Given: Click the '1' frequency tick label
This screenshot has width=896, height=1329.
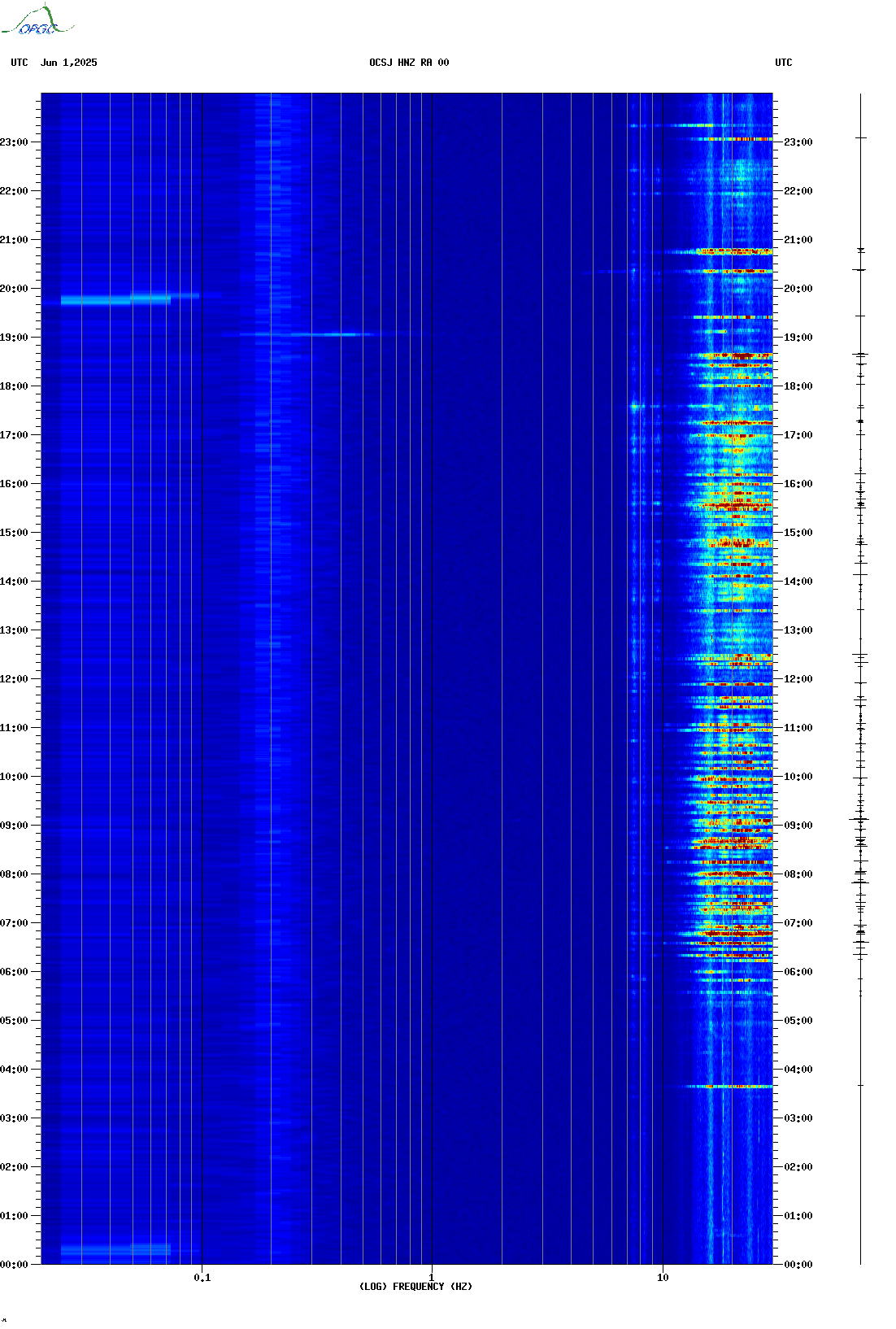Looking at the screenshot, I should pyautogui.click(x=432, y=1278).
